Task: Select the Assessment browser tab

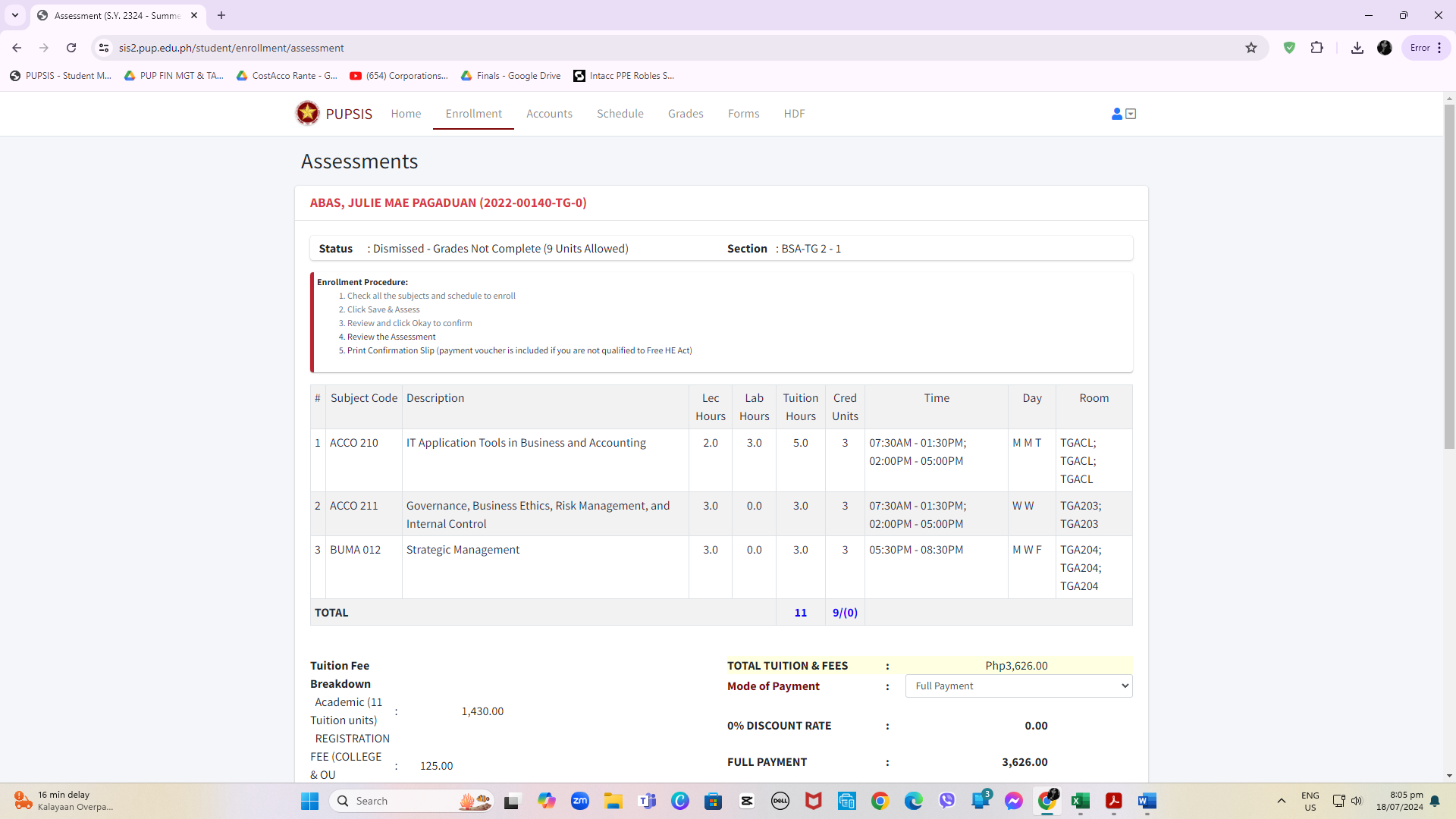Action: click(114, 15)
